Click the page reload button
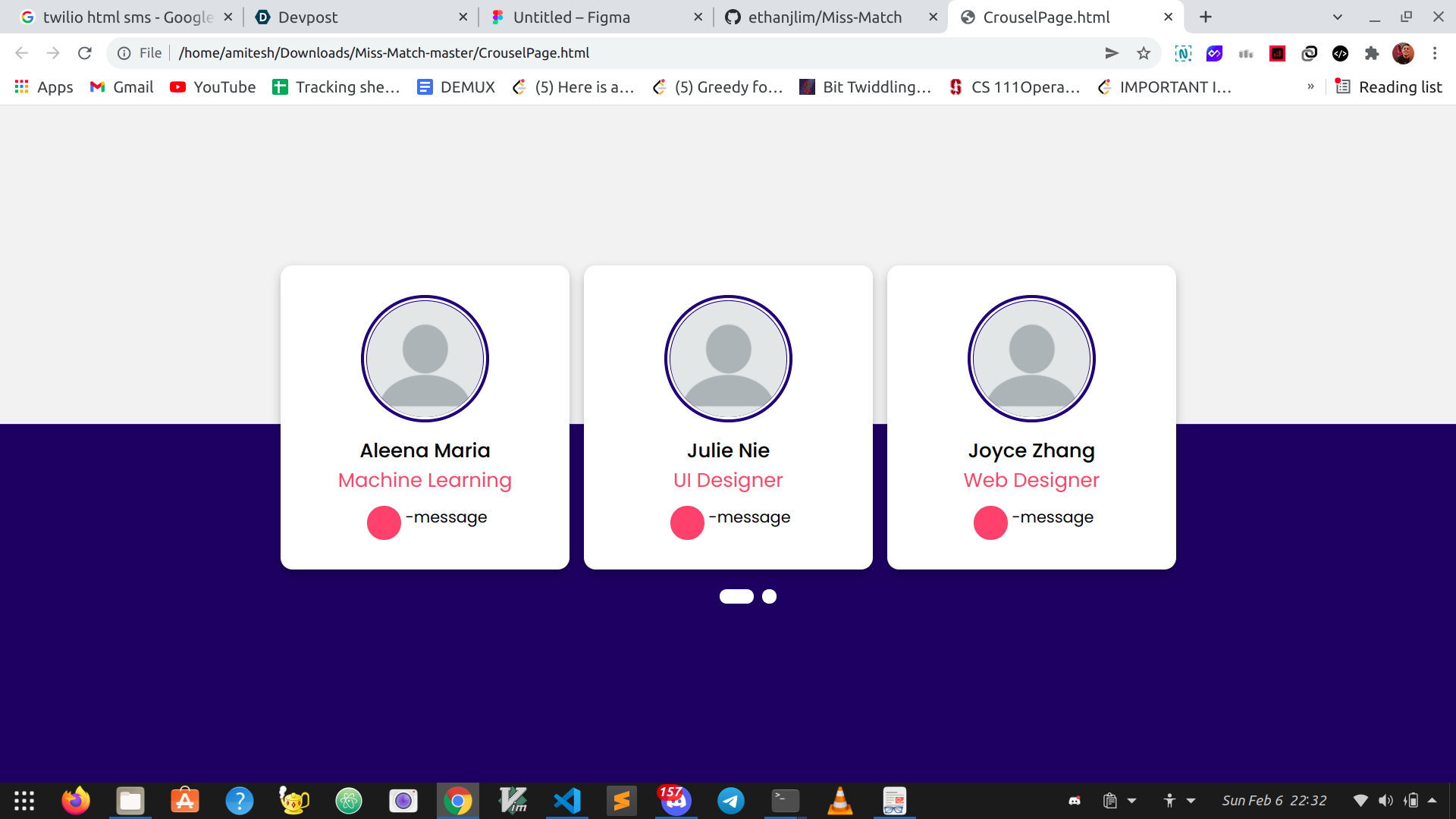The image size is (1456, 819). pos(85,53)
